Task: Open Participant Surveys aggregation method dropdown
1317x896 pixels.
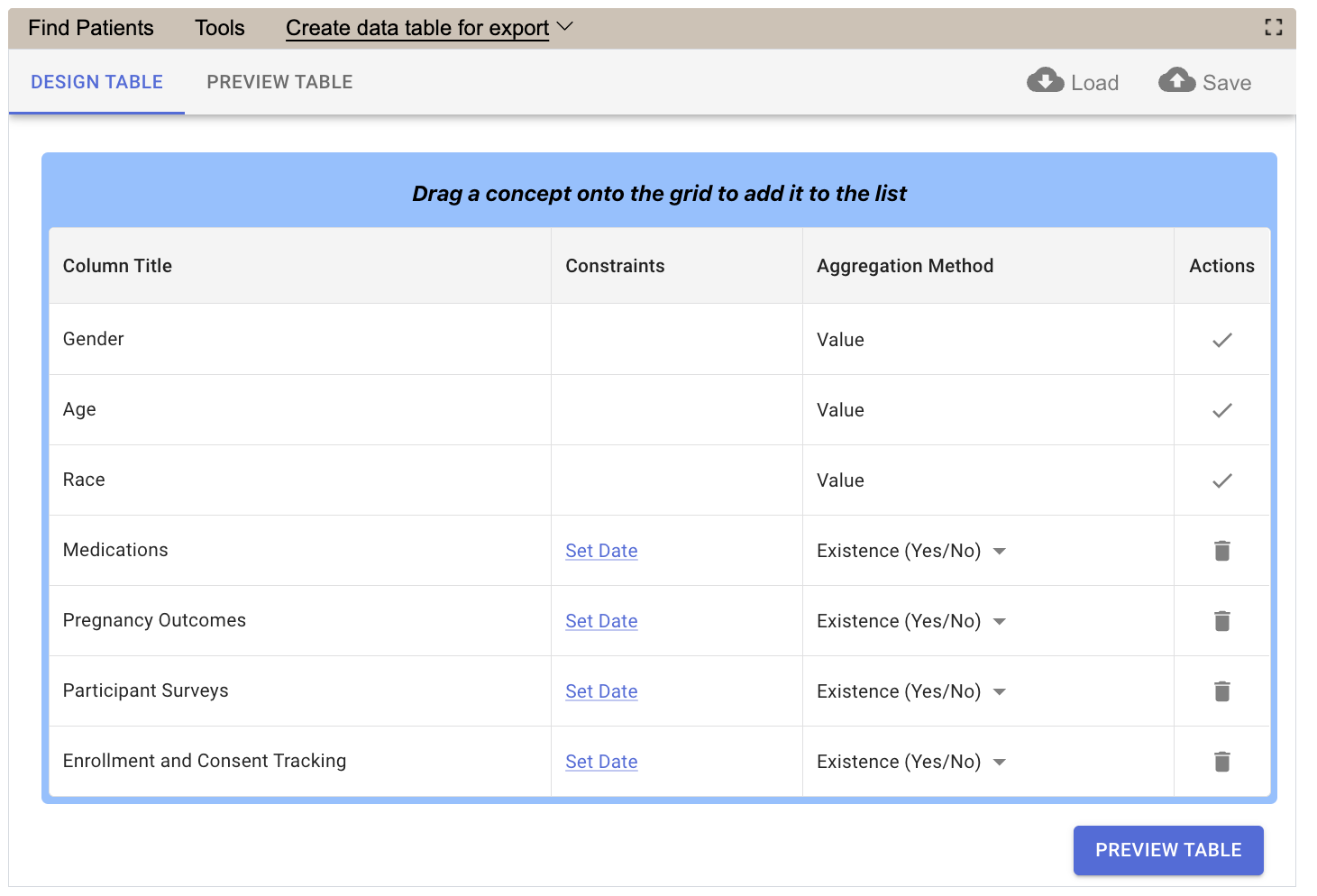Action: 999,692
